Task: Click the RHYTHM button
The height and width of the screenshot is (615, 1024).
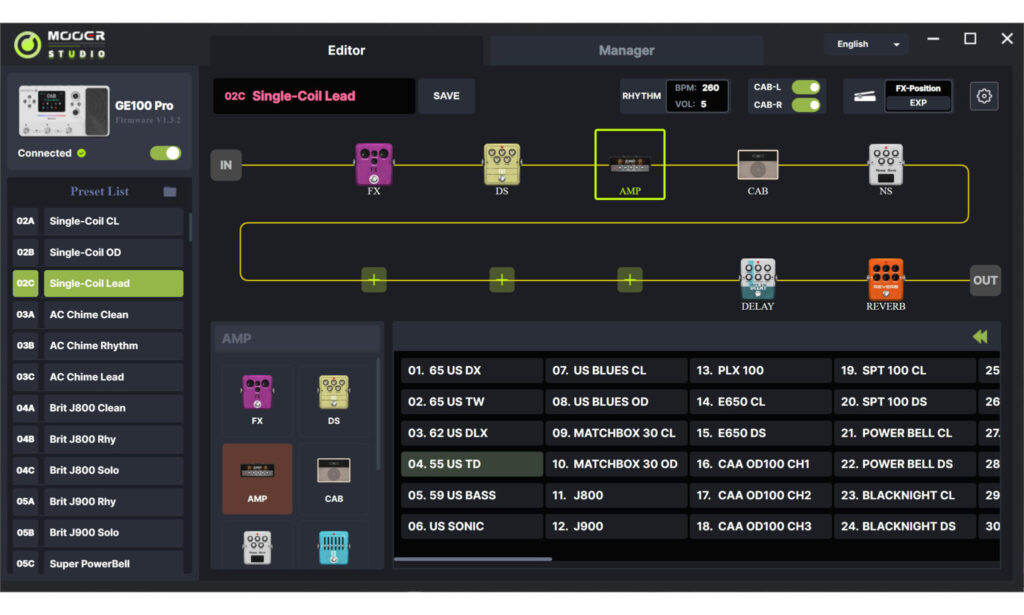Action: [x=641, y=96]
